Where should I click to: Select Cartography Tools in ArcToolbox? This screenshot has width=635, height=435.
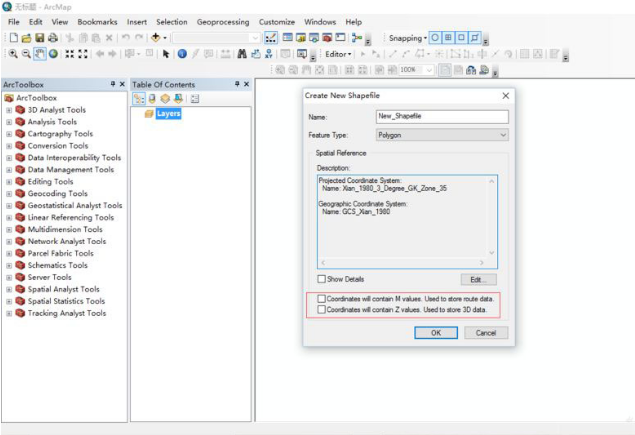tap(60, 134)
